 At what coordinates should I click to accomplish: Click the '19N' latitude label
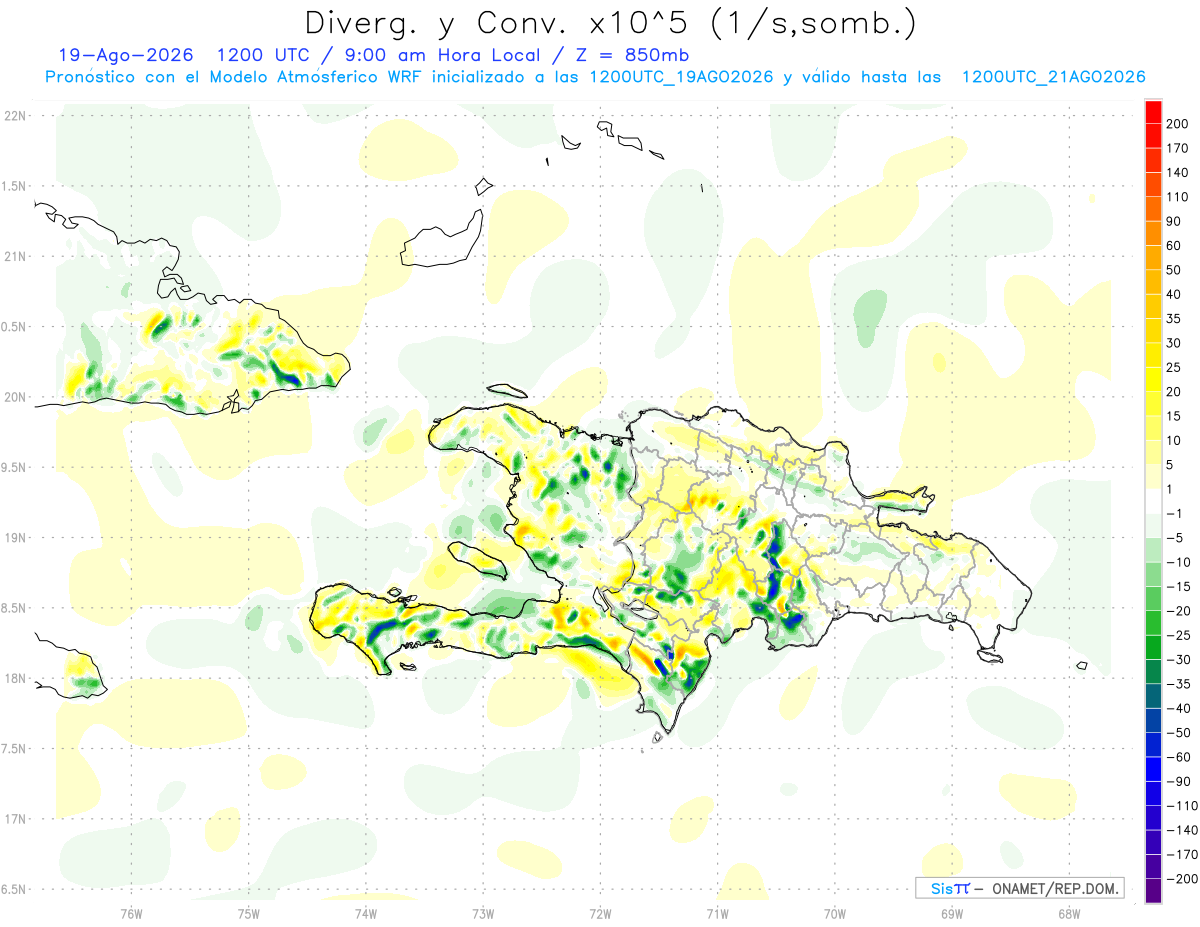[14, 538]
